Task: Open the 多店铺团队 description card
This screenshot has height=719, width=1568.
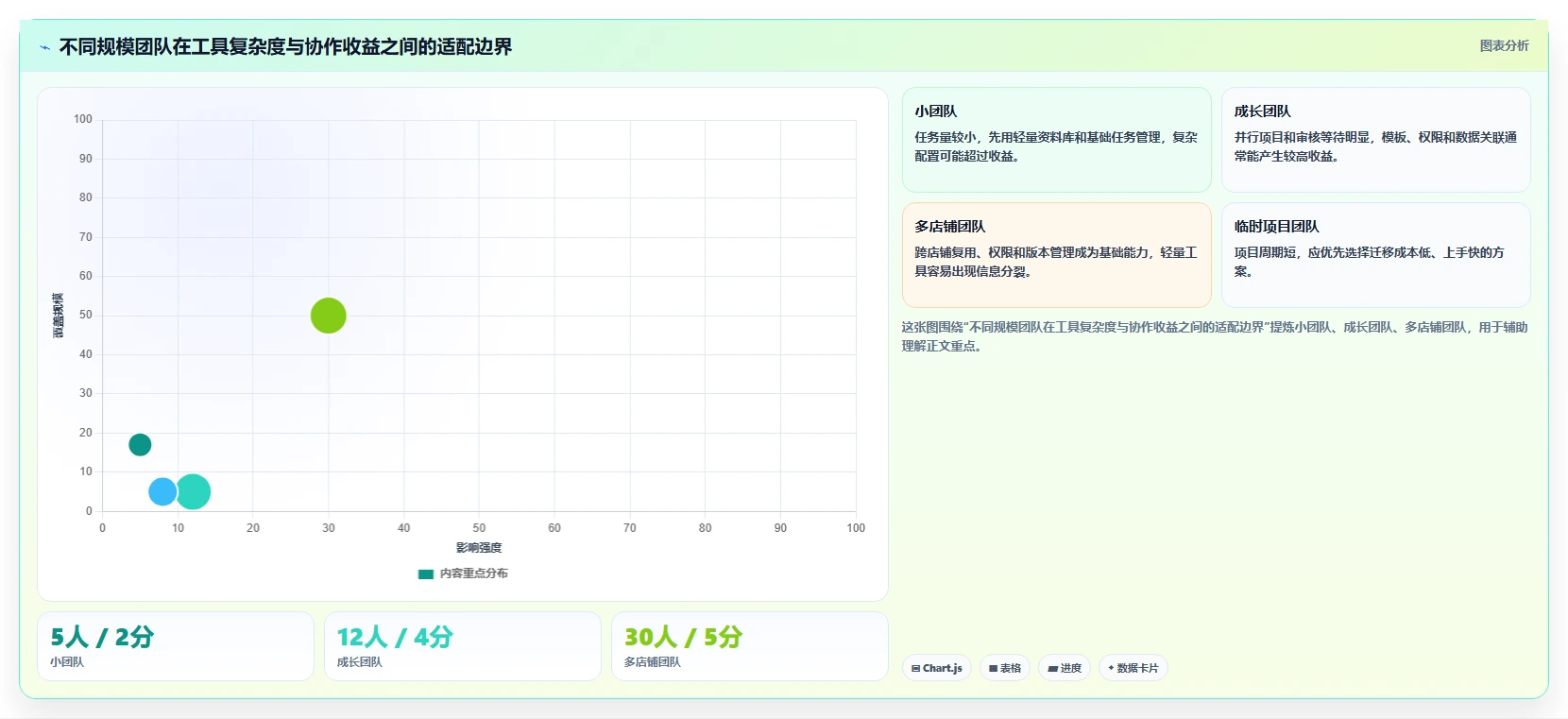Action: pyautogui.click(x=1056, y=255)
